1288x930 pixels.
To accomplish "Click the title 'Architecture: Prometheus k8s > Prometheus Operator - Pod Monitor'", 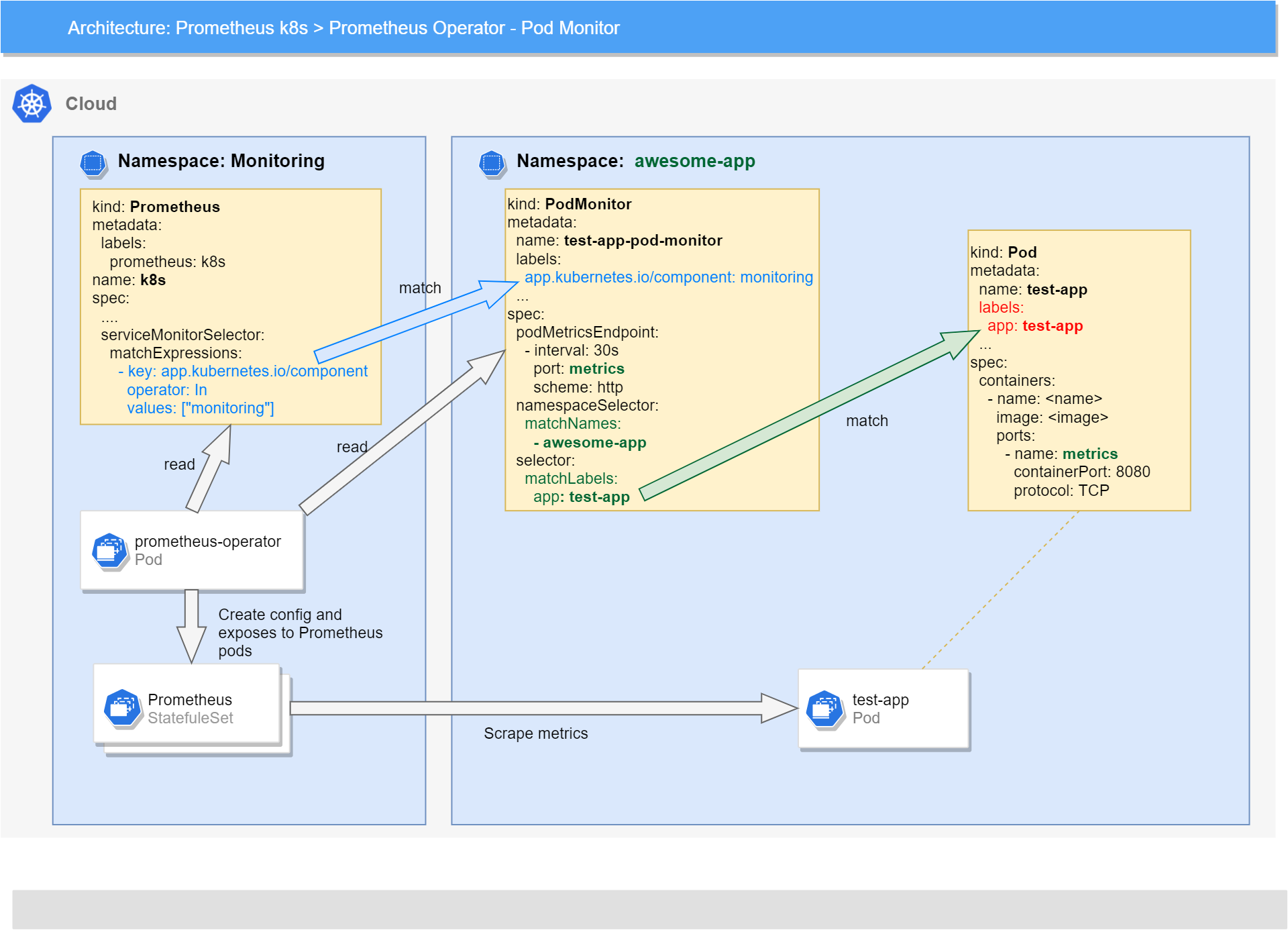I will click(343, 28).
